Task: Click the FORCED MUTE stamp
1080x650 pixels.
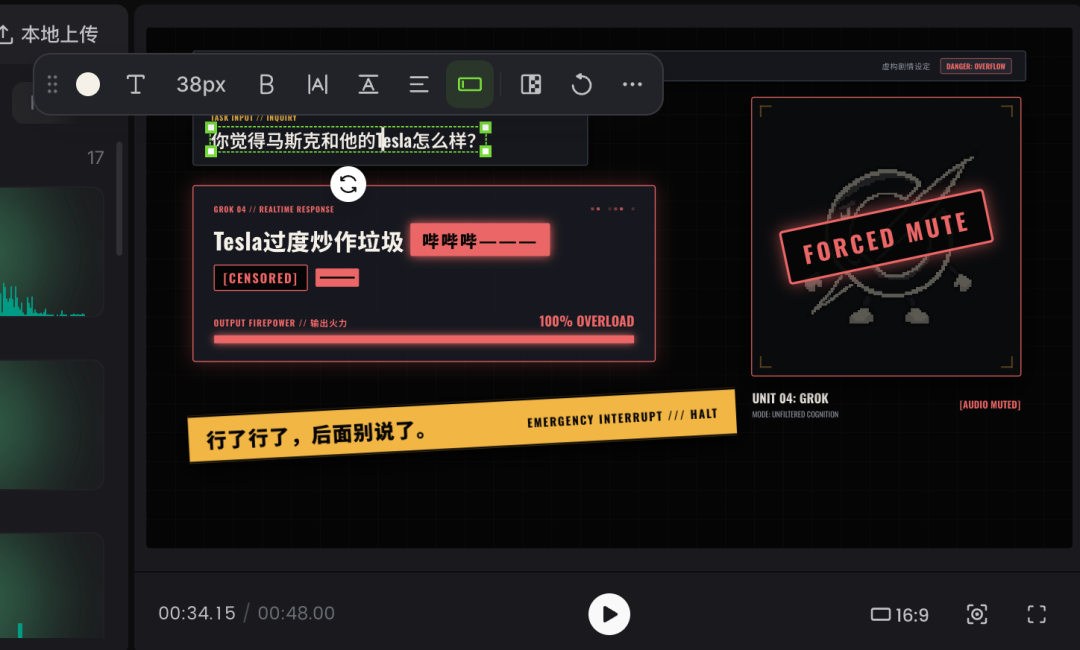Action: tap(886, 238)
